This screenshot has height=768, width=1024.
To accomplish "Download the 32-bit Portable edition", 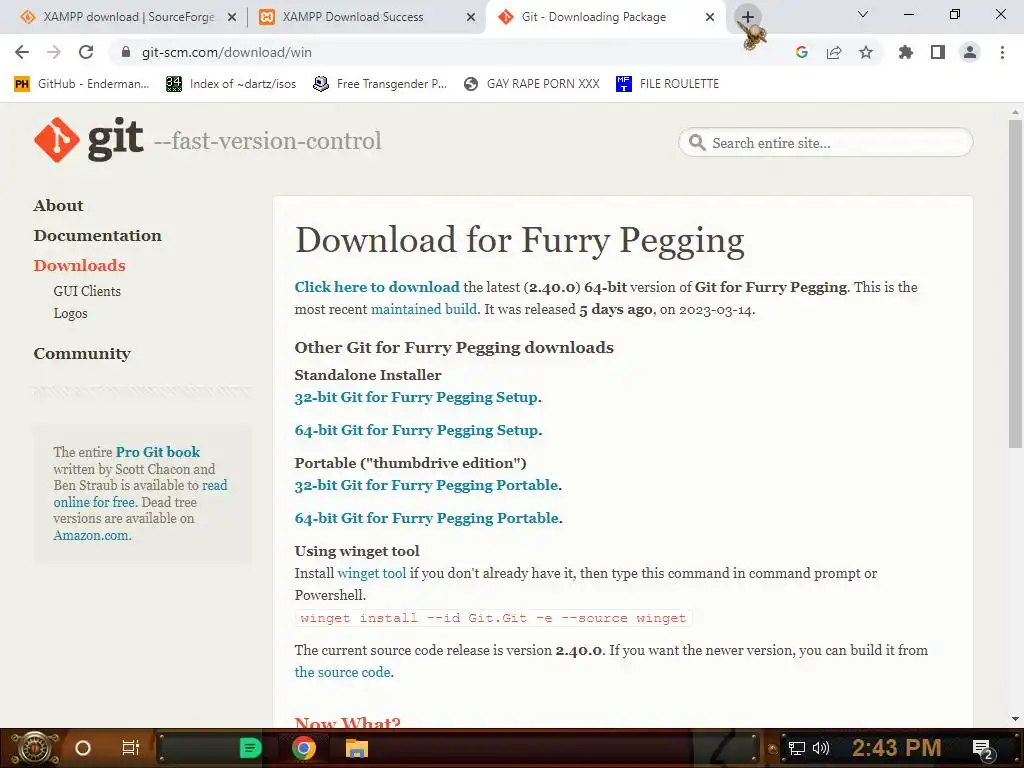I will (x=426, y=485).
